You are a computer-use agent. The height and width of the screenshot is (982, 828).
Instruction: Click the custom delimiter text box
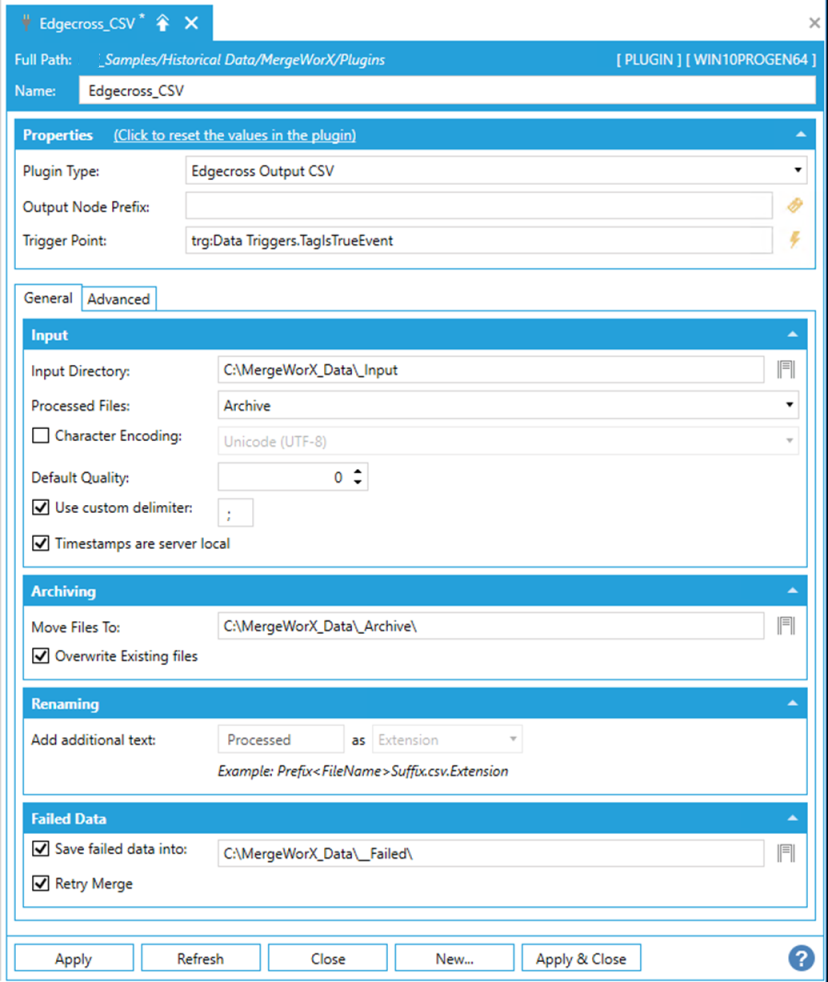click(x=235, y=513)
